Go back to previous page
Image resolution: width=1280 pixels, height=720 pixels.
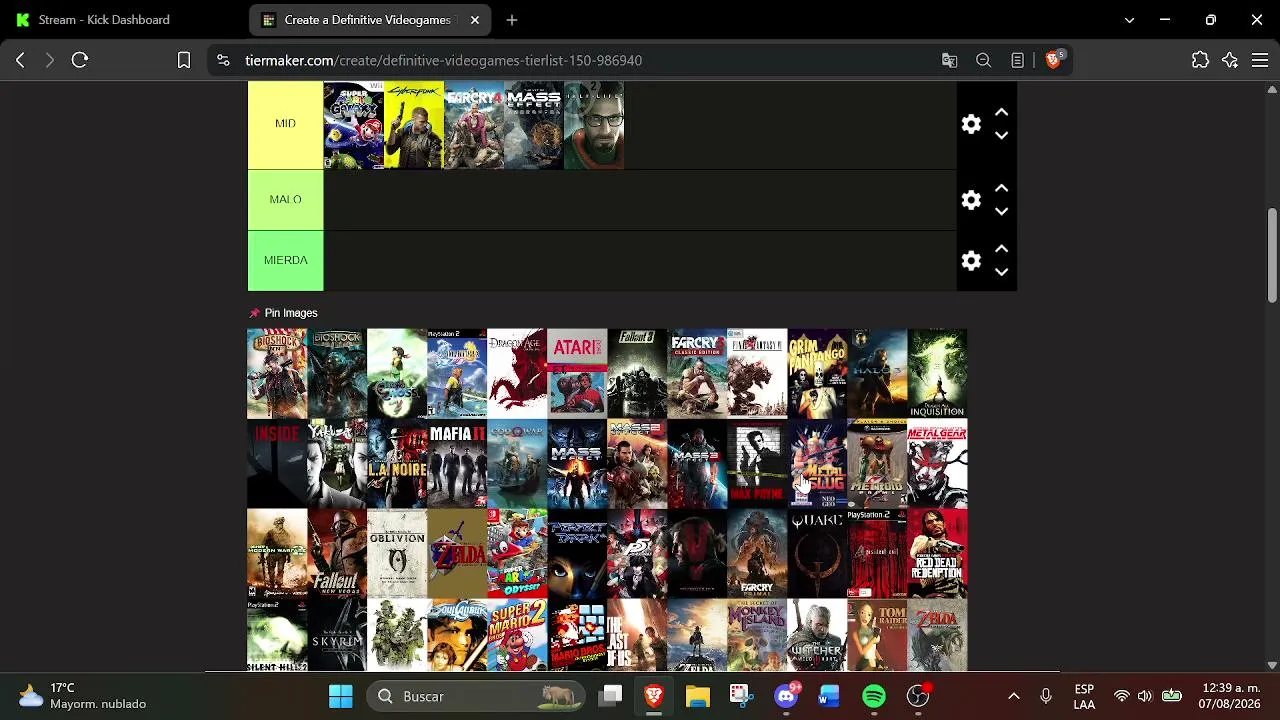click(20, 61)
